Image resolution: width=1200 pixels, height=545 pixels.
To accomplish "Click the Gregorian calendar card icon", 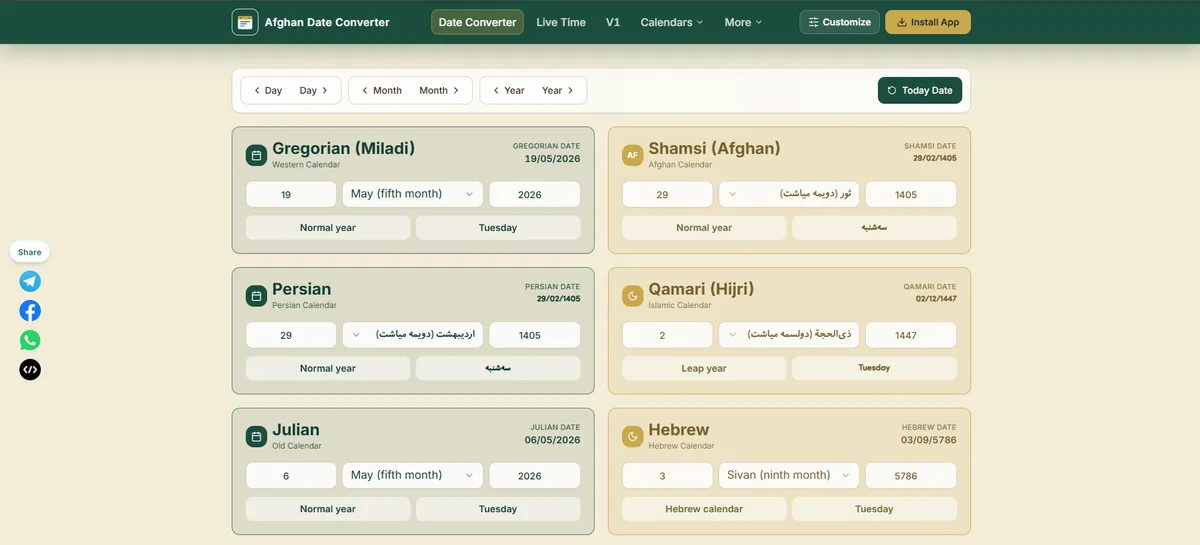I will click(256, 155).
